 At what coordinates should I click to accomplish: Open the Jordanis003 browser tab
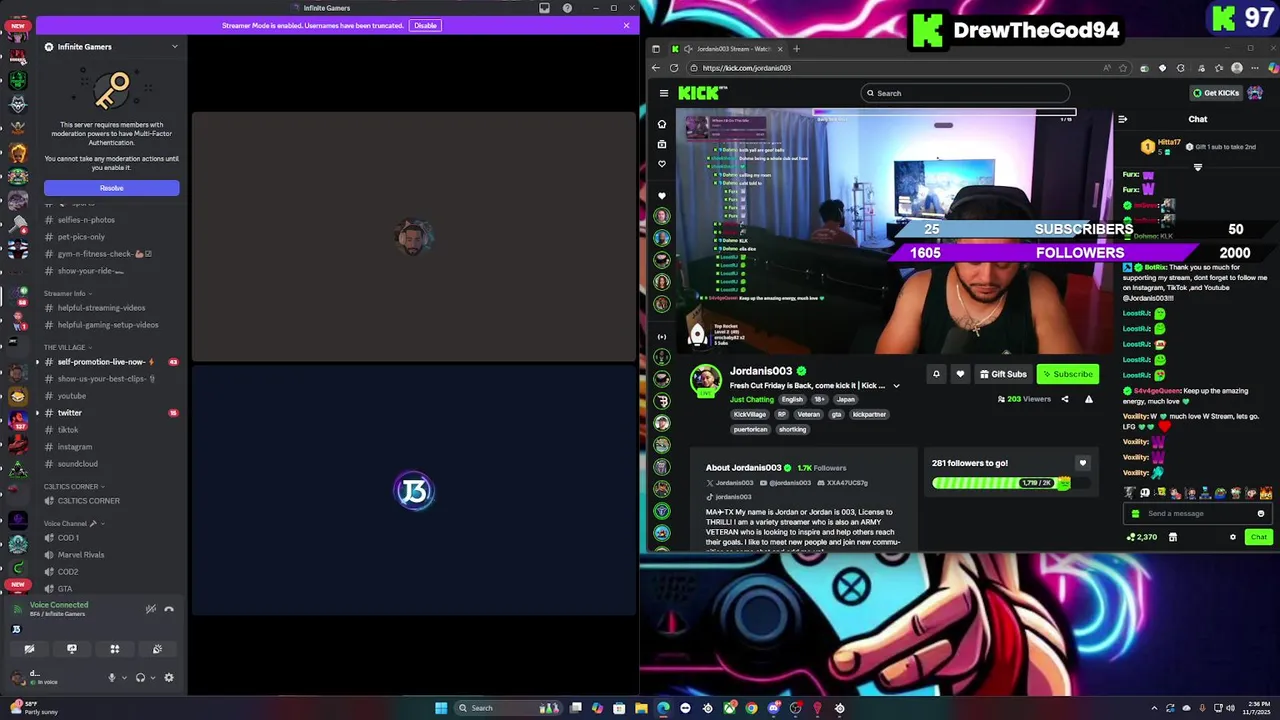tap(727, 49)
